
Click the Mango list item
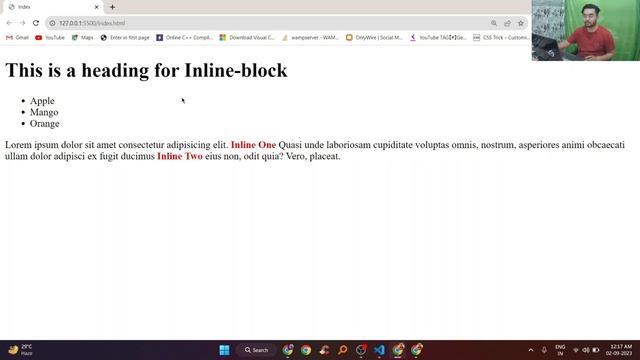coord(44,112)
